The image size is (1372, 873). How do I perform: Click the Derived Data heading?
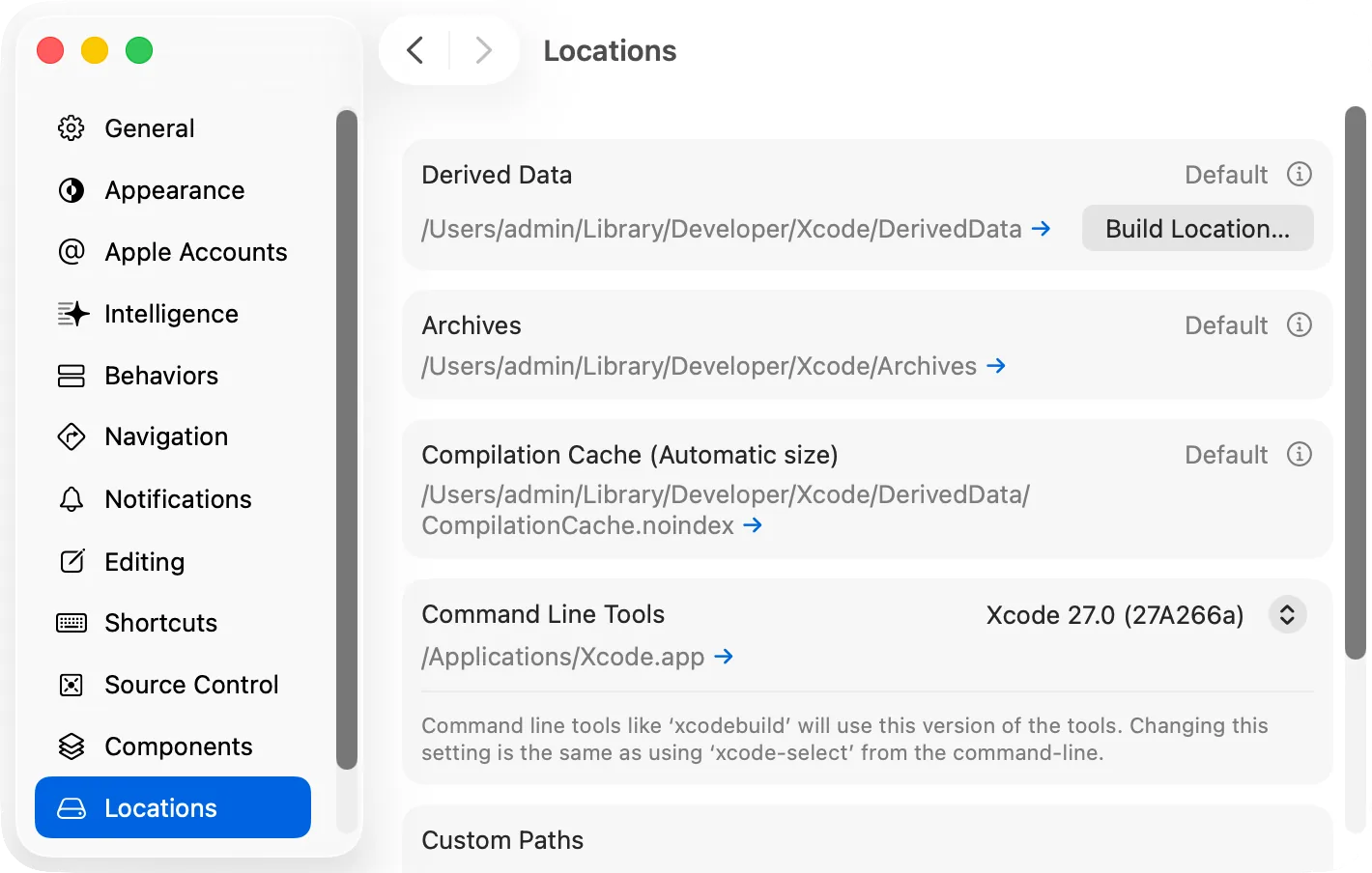tap(497, 175)
